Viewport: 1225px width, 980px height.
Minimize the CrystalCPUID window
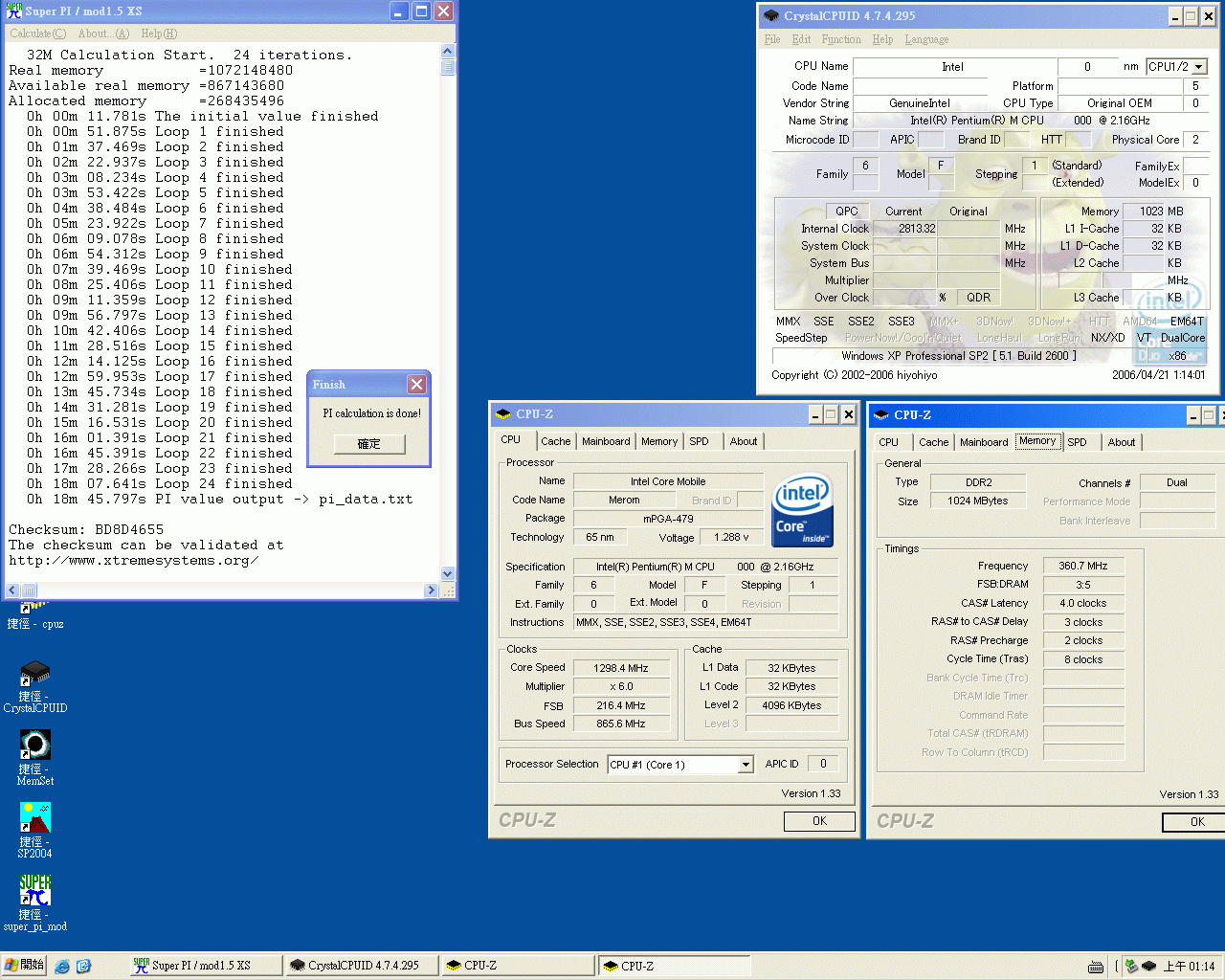coord(1175,16)
